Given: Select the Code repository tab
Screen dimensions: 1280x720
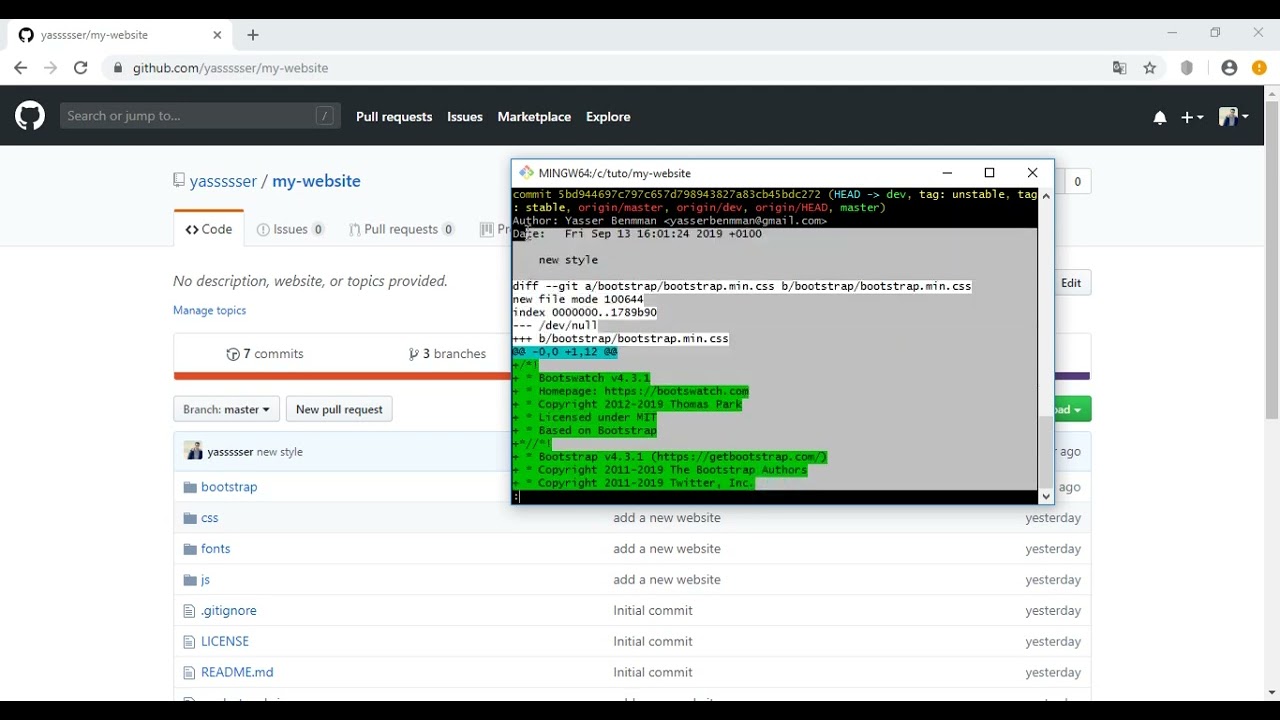Looking at the screenshot, I should click(209, 229).
